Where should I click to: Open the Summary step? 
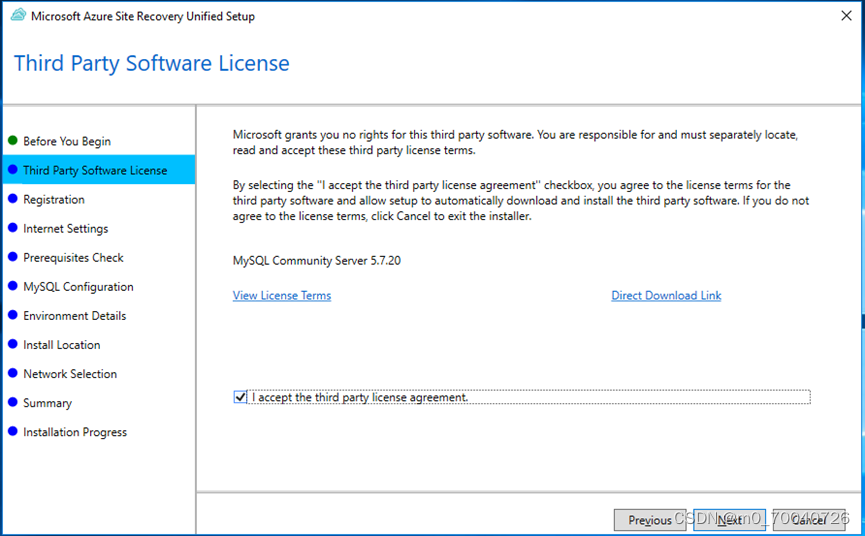click(47, 403)
